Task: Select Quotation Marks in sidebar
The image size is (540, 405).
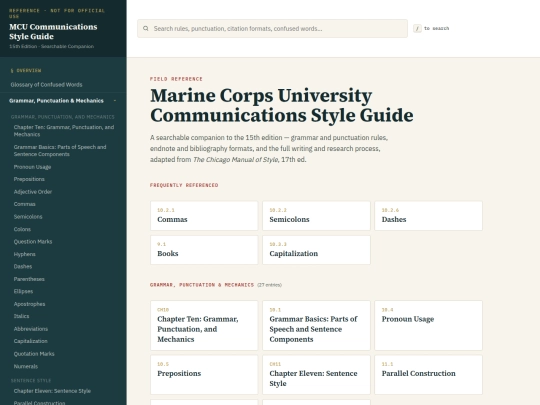Action: 34,354
